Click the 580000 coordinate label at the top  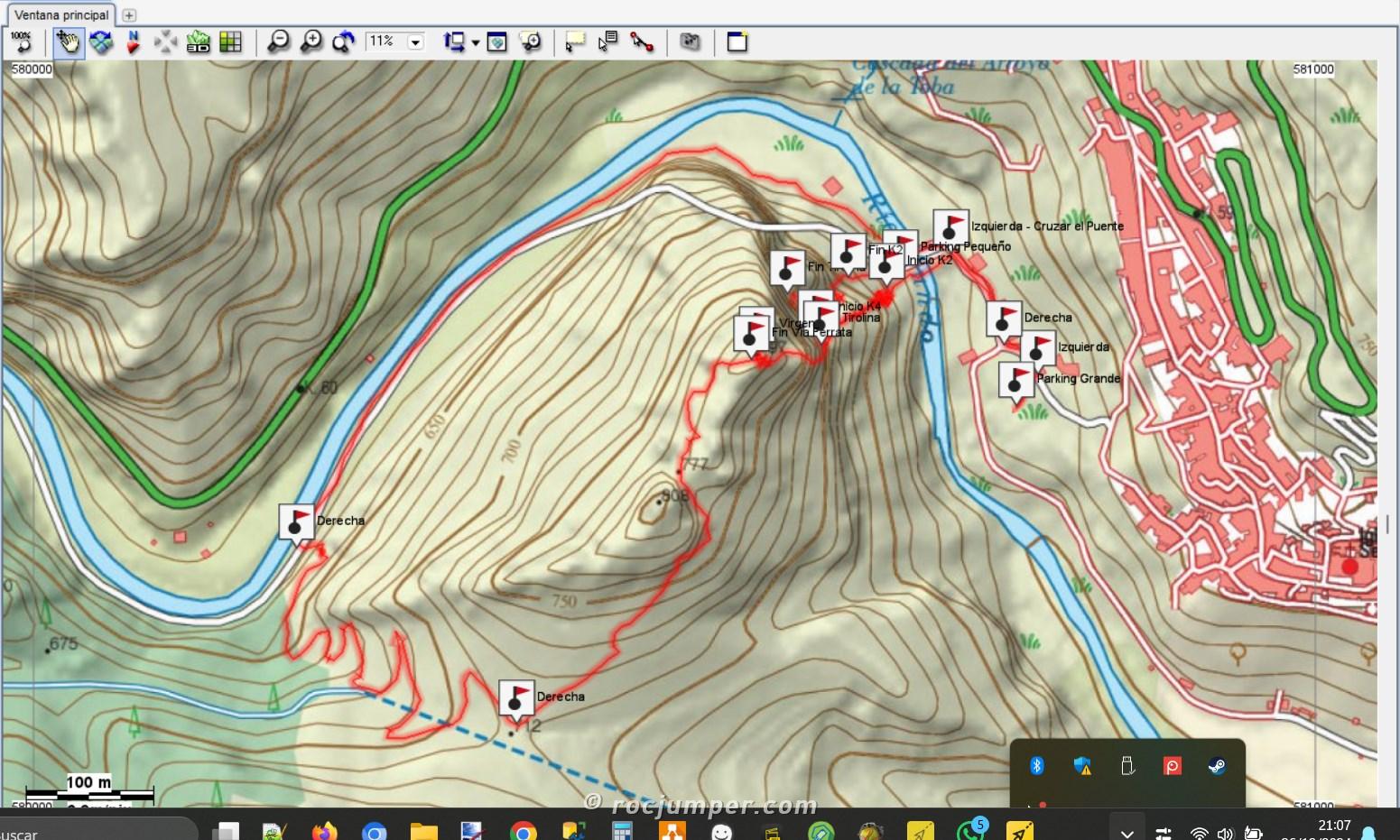32,69
